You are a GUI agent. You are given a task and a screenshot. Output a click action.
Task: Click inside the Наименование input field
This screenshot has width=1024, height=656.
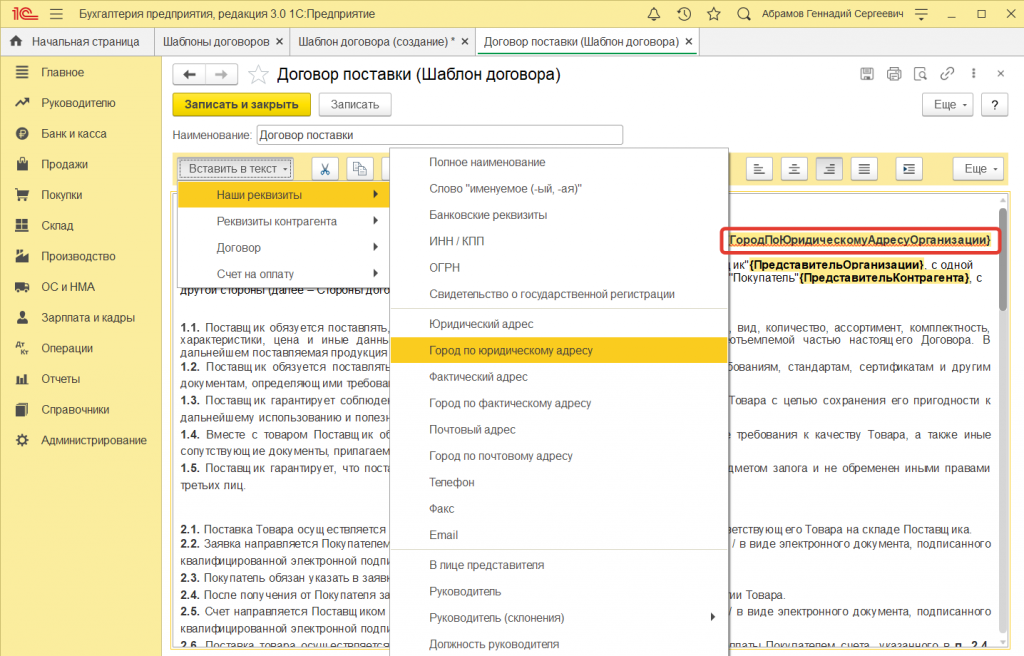coord(440,134)
